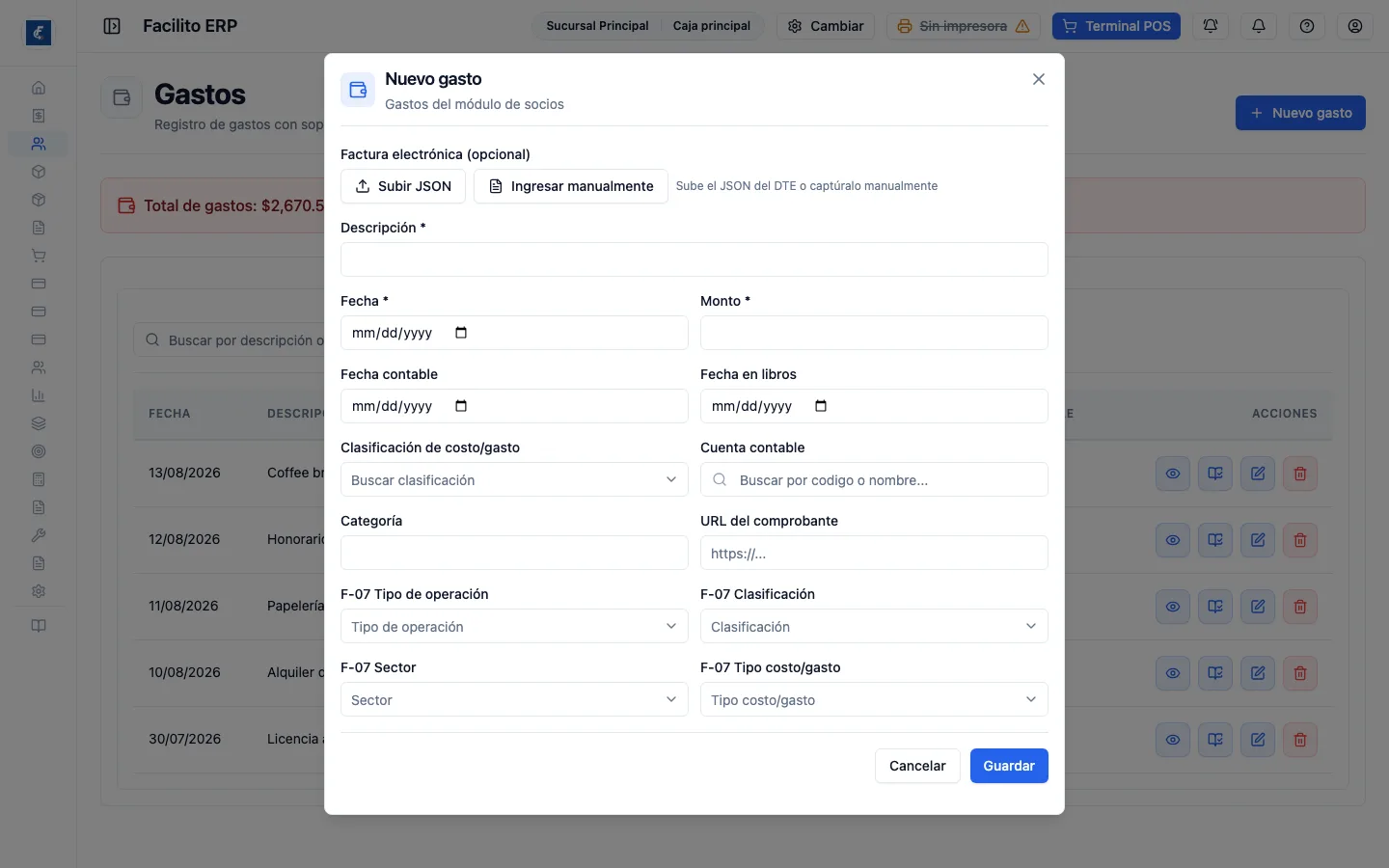The width and height of the screenshot is (1389, 868).
Task: Click the URL del comprobante field
Action: (x=874, y=553)
